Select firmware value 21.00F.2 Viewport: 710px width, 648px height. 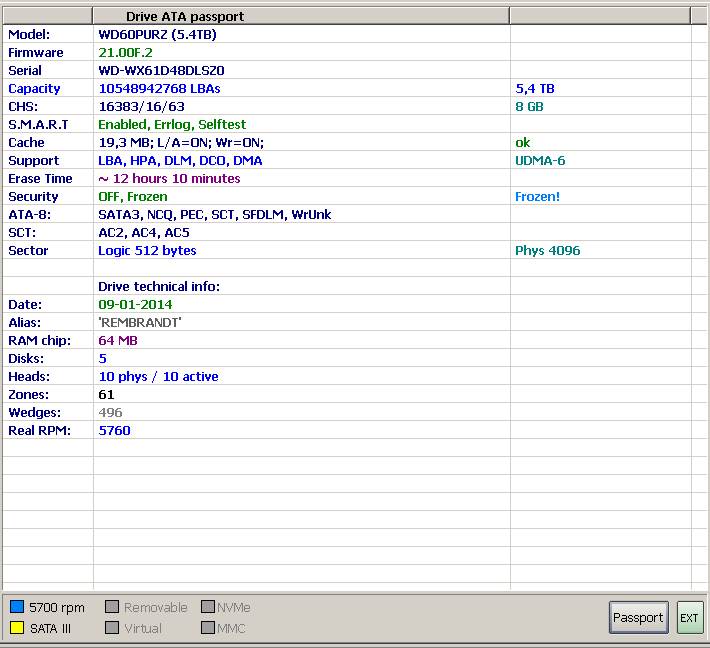(x=125, y=53)
